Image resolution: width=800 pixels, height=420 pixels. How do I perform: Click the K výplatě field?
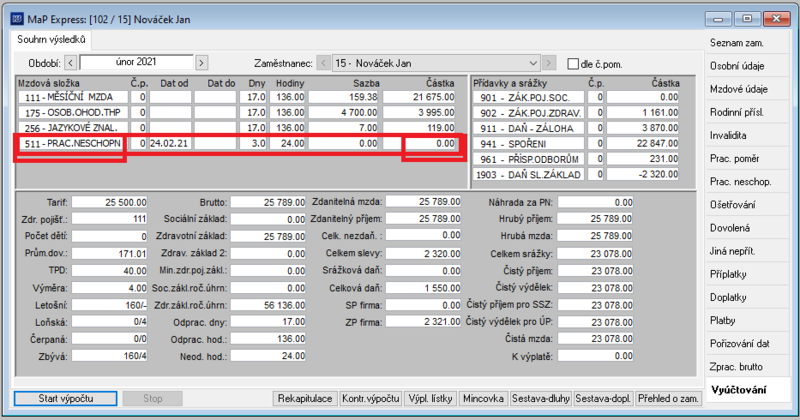click(595, 356)
